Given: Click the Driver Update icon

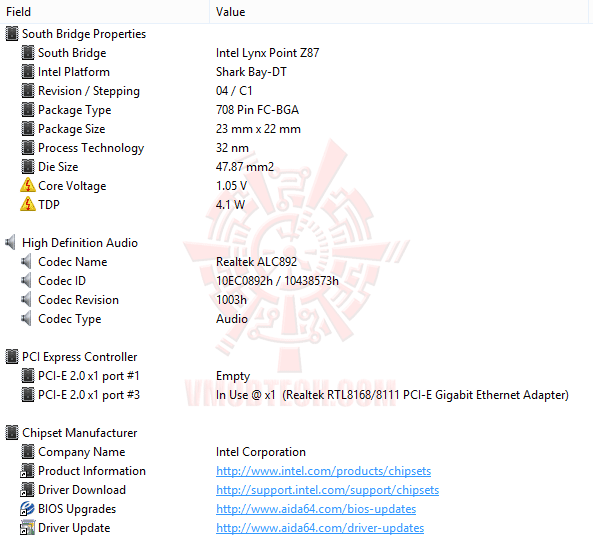Looking at the screenshot, I should (x=27, y=528).
